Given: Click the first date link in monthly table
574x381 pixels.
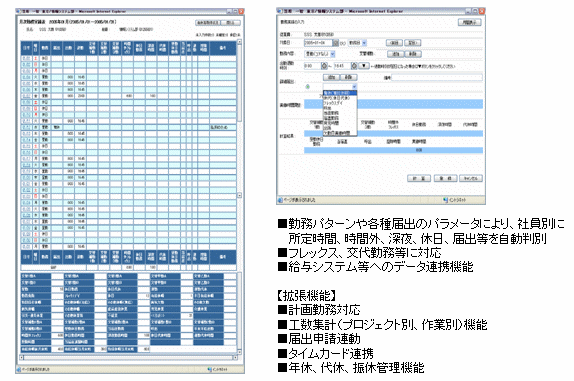Looking at the screenshot, I should 26,58.
